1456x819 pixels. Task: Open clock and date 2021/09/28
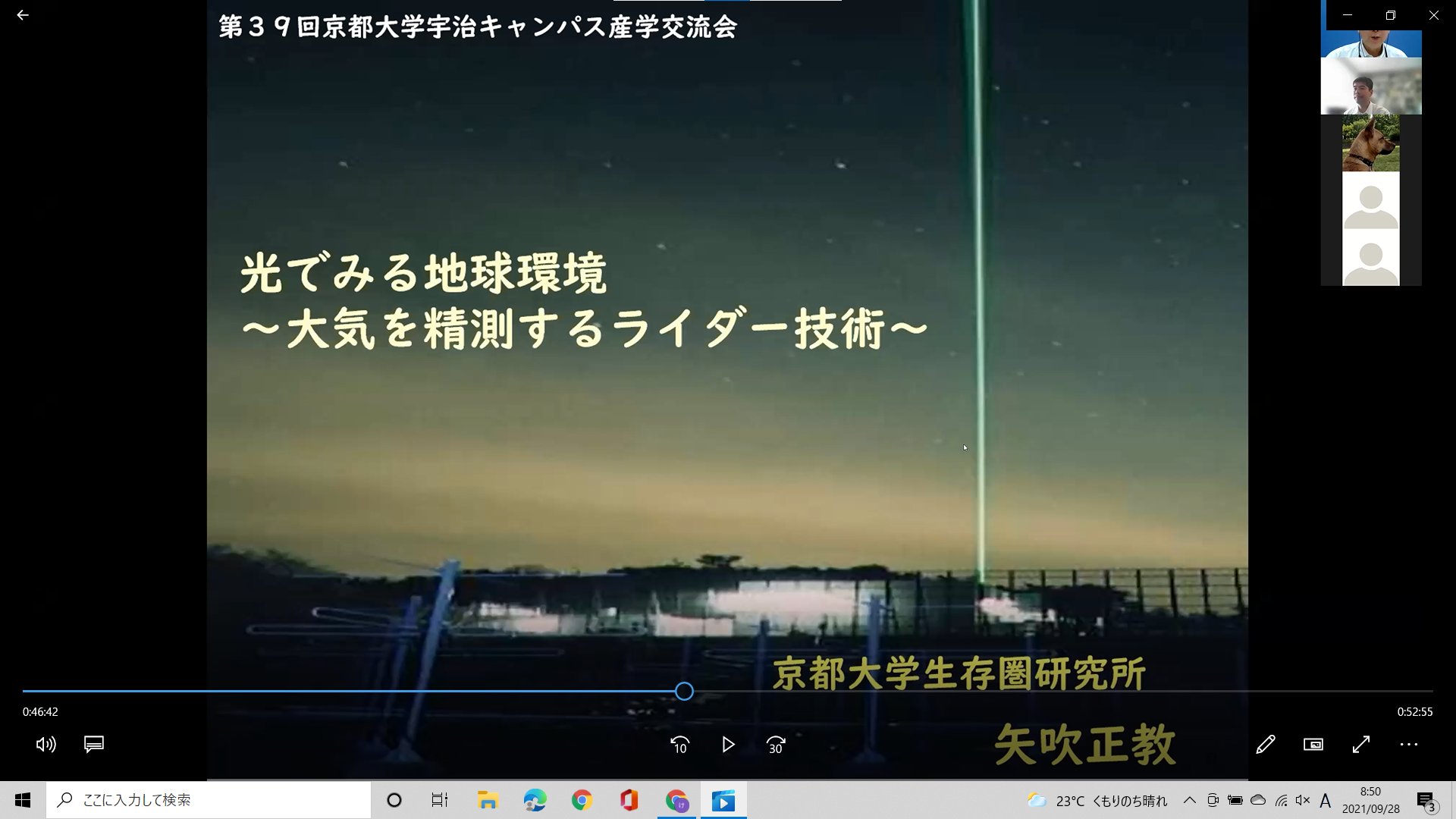tap(1371, 800)
